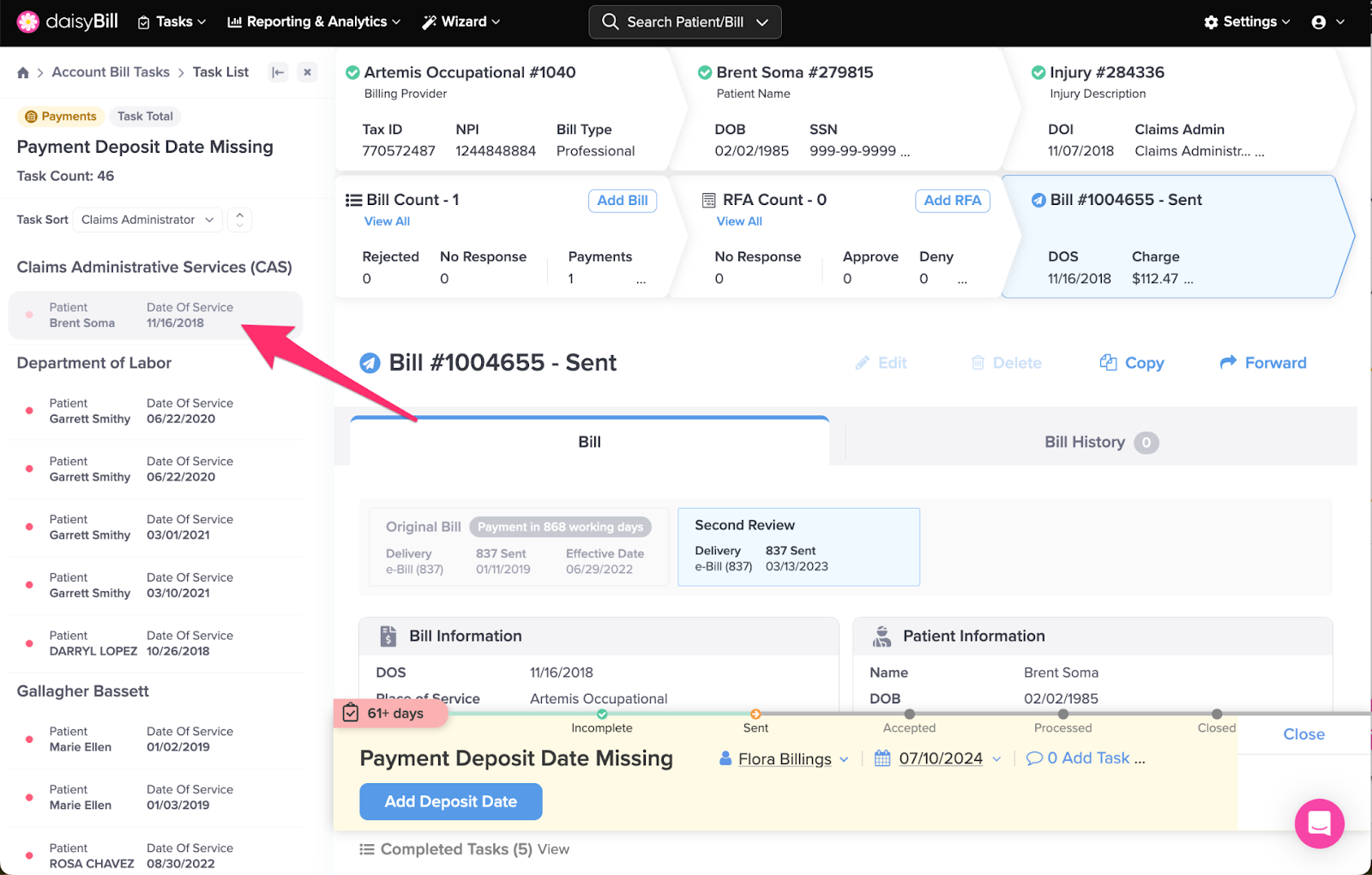The image size is (1372, 875).
Task: Open the user account profile icon
Action: tap(1319, 22)
